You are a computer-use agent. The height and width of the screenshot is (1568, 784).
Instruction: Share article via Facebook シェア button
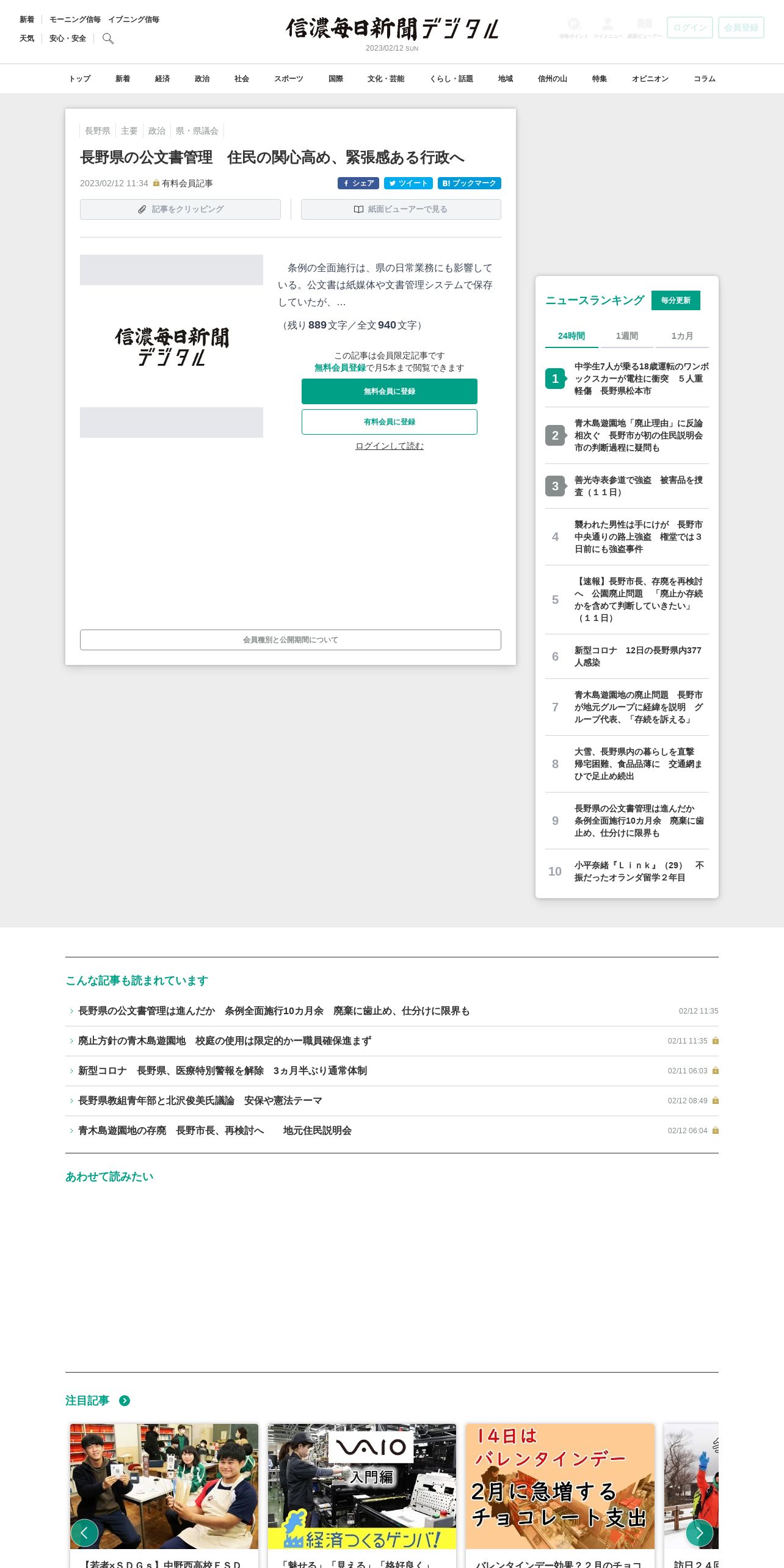358,183
